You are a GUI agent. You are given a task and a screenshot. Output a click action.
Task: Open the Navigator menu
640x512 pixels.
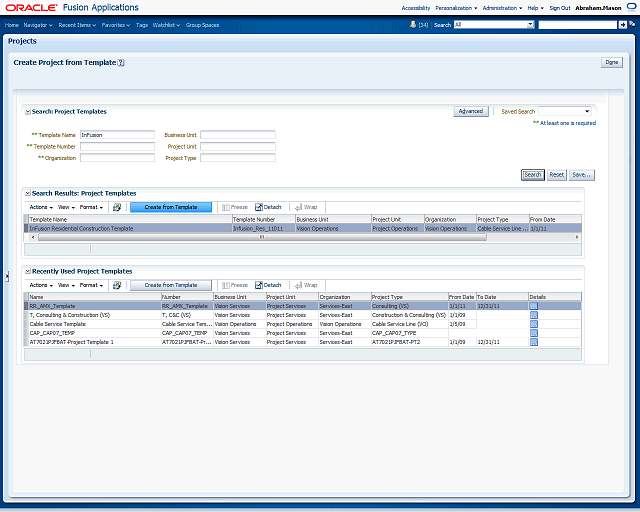coord(38,24)
